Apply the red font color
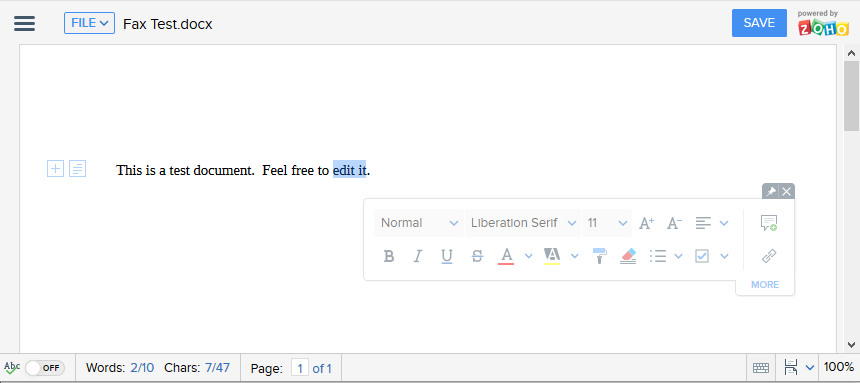The height and width of the screenshot is (383, 860). pos(507,256)
